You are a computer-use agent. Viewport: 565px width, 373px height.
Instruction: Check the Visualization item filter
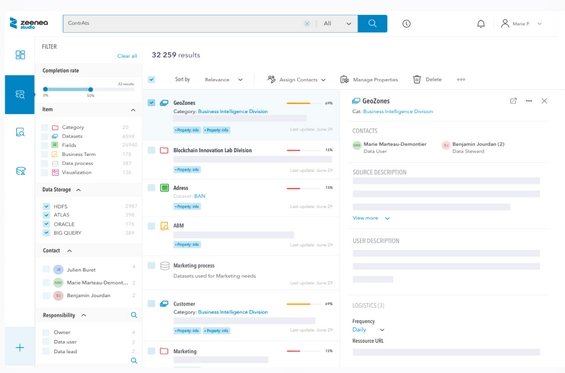(45, 172)
